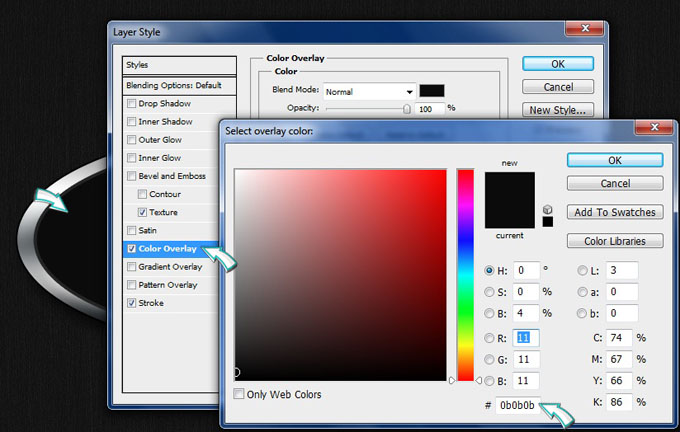Choose the Lab L radio button

pyautogui.click(x=582, y=270)
